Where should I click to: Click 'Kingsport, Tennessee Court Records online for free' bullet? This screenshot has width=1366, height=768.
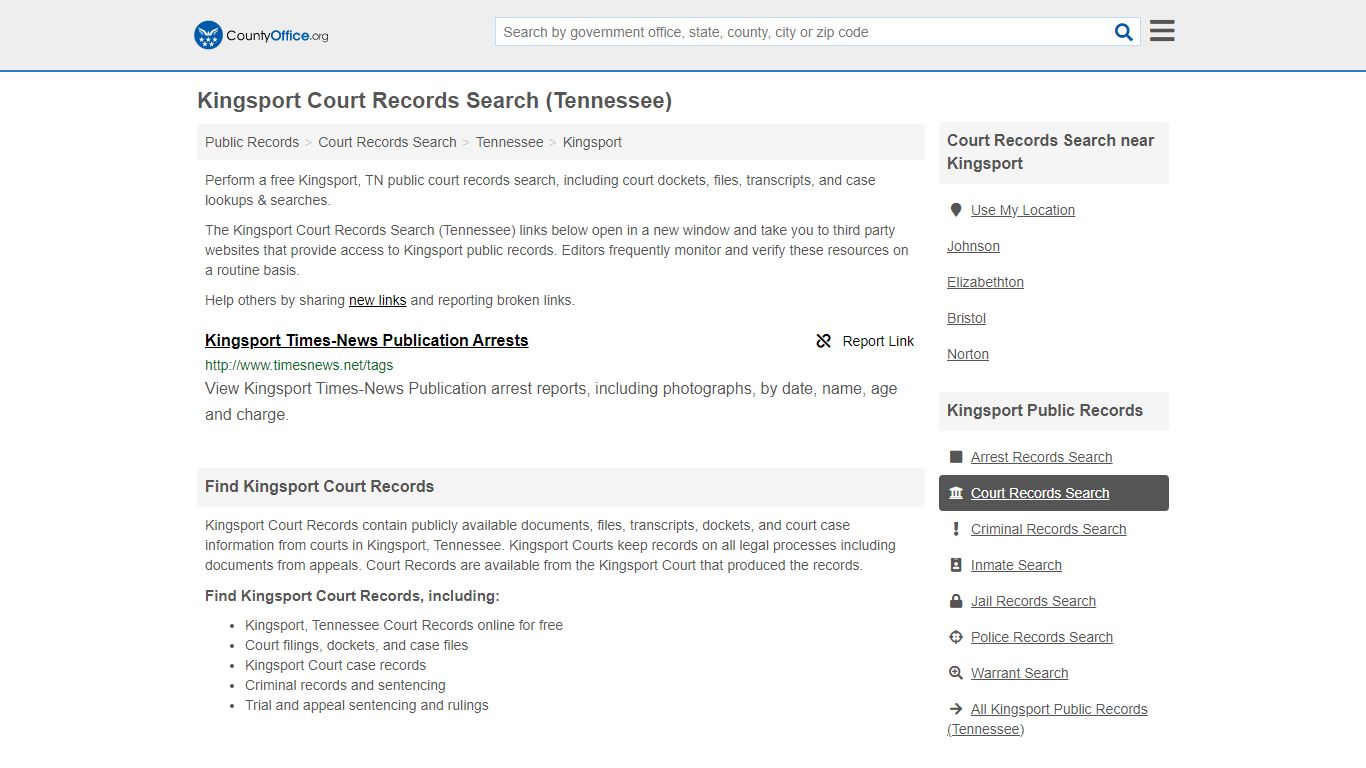click(x=404, y=625)
